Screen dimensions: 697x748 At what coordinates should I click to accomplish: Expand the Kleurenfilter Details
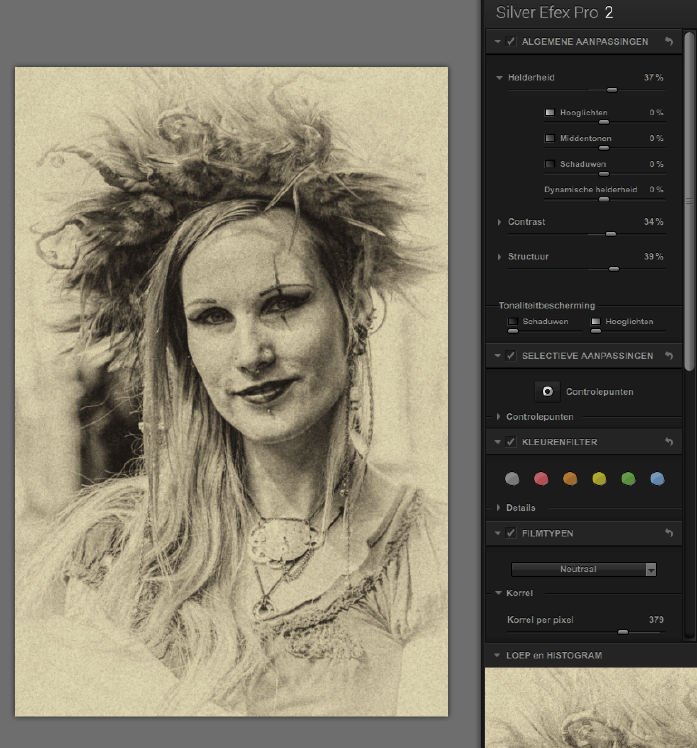tap(499, 508)
